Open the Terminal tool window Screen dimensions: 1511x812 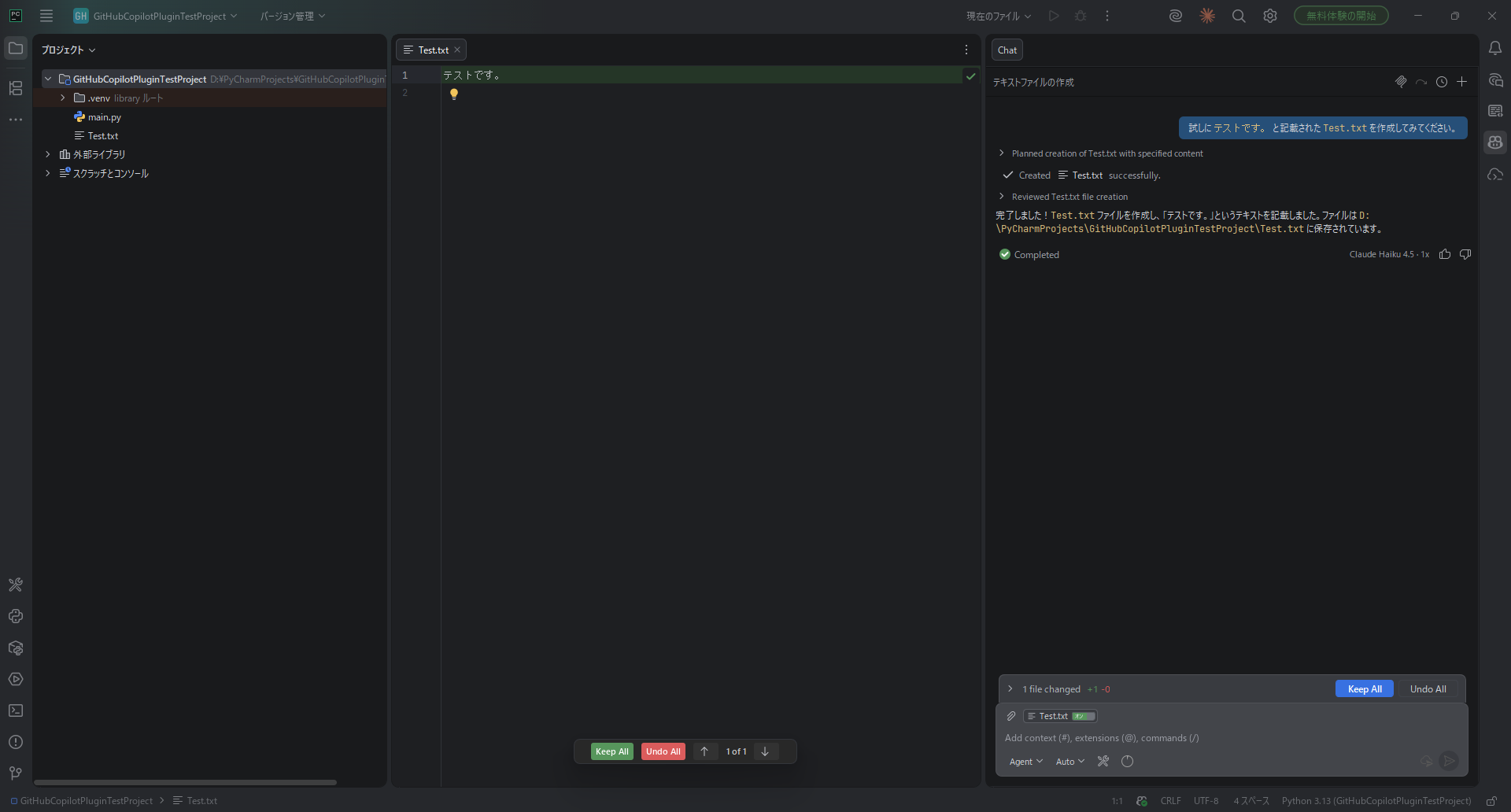(x=16, y=710)
